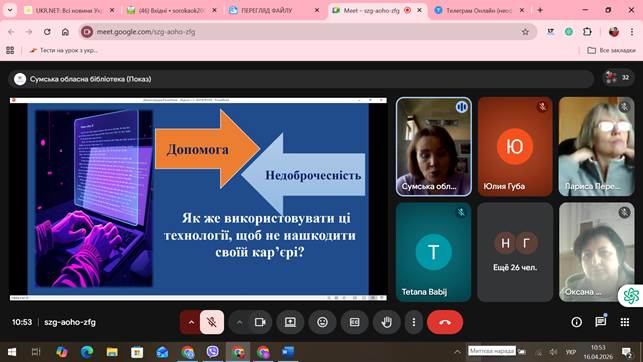Switch to the UKR.NET browser tab
Viewport: 643px width, 362px height.
(x=70, y=11)
